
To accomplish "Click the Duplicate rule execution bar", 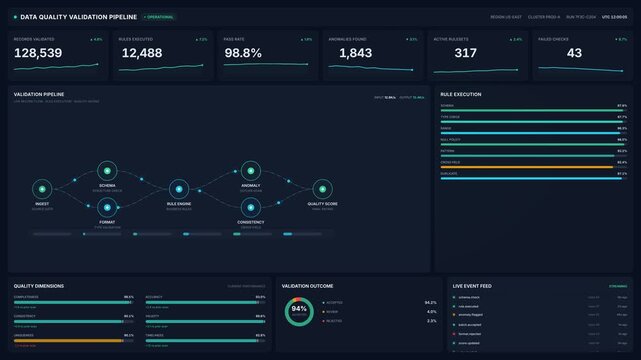I will coord(533,179).
